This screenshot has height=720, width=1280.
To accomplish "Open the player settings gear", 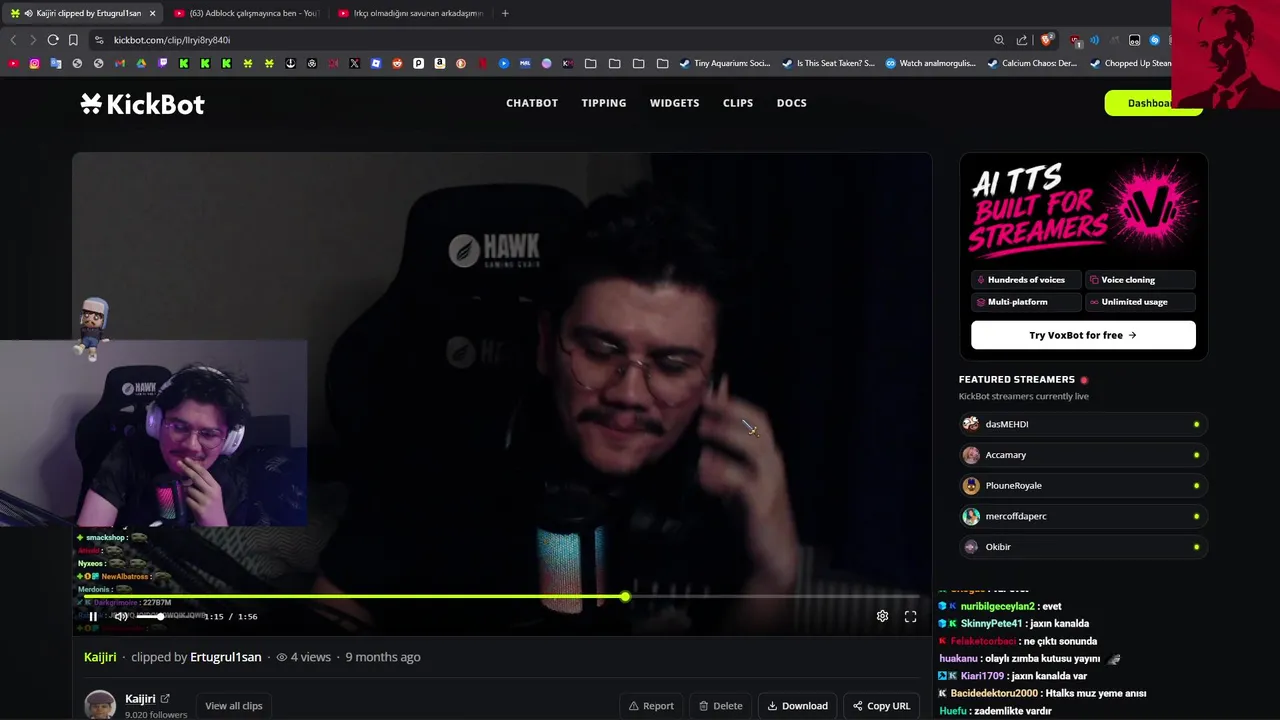I will (x=882, y=616).
